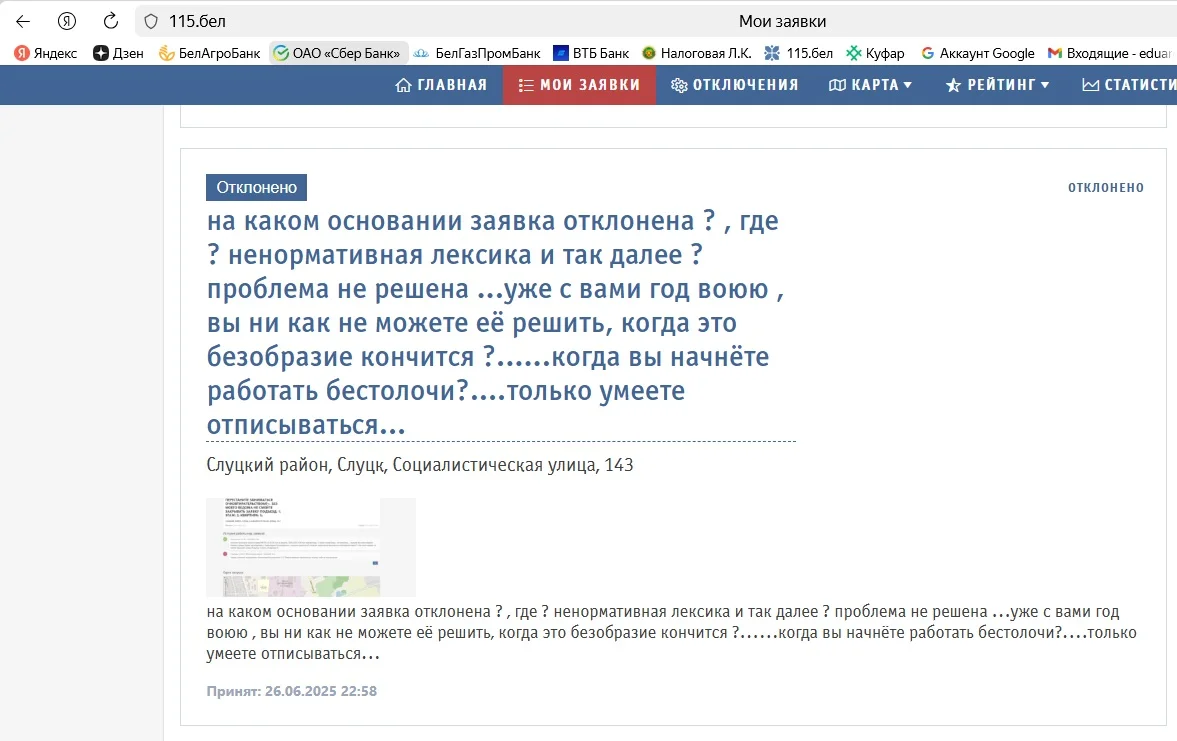Open the СТАТИСТИКА menu item
This screenshot has width=1177, height=741.
[1130, 85]
